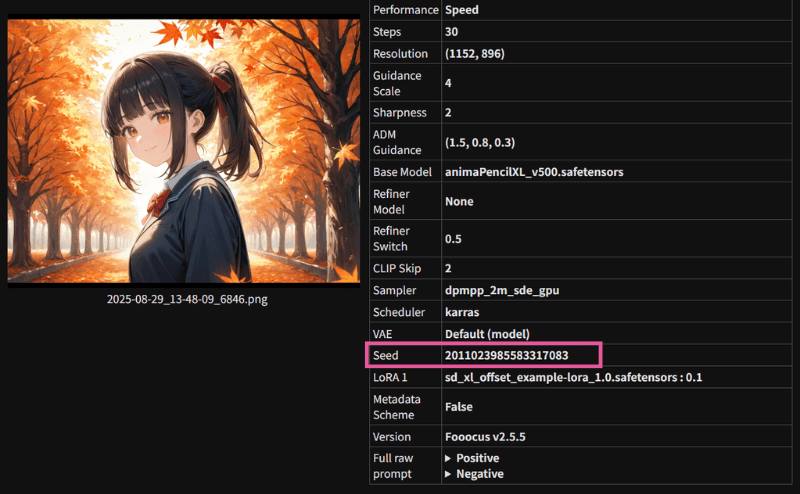The height and width of the screenshot is (494, 800).
Task: Expand the Positive raw prompt section
Action: (x=476, y=458)
